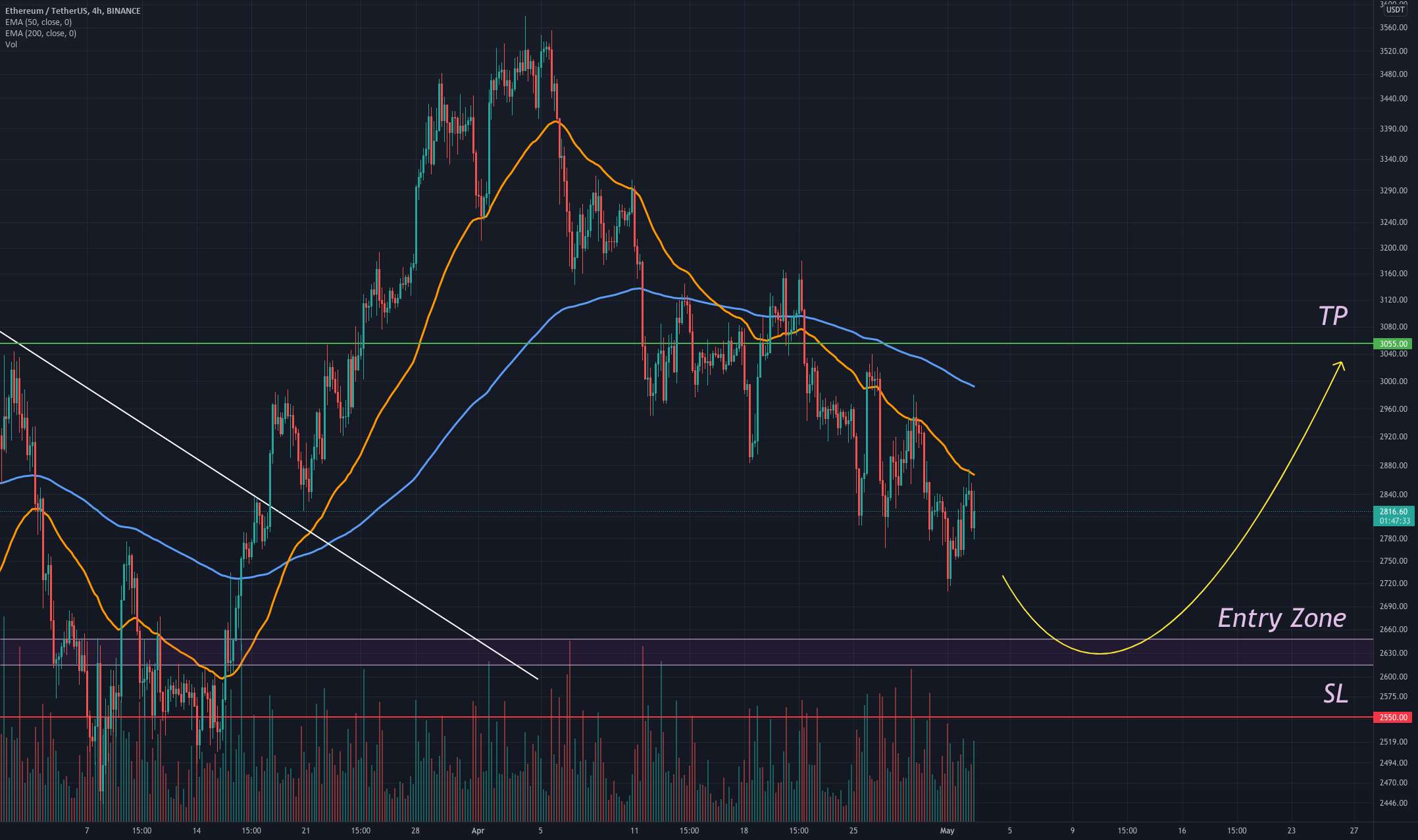Click the 3290.00 price axis label
The width and height of the screenshot is (1418, 840).
click(1393, 191)
